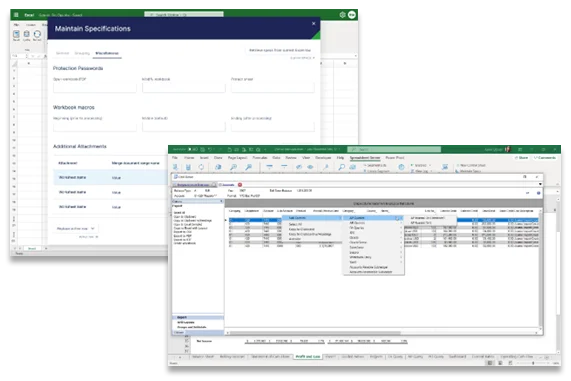571x381 pixels.
Task: Open the Spreadsheet Server ribbon tab
Action: pos(365,158)
